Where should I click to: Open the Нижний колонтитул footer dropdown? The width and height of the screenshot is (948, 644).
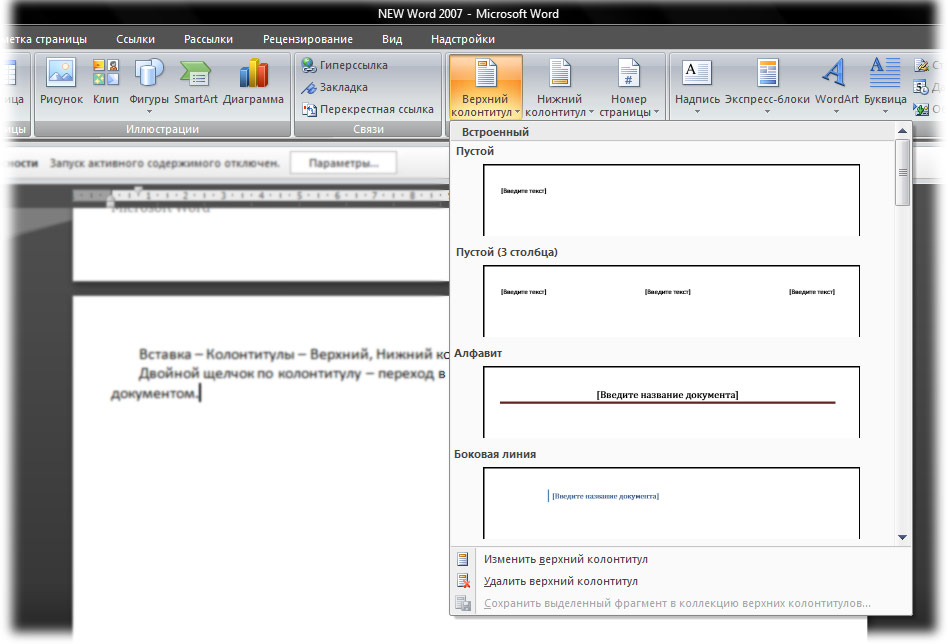(x=559, y=88)
